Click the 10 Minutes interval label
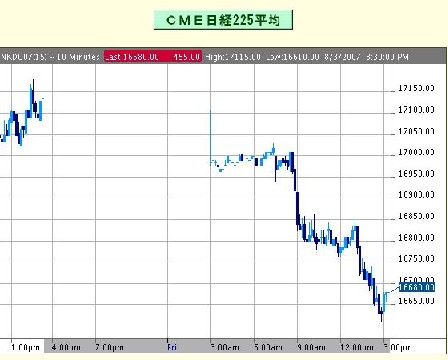The image size is (448, 360). 77,57
